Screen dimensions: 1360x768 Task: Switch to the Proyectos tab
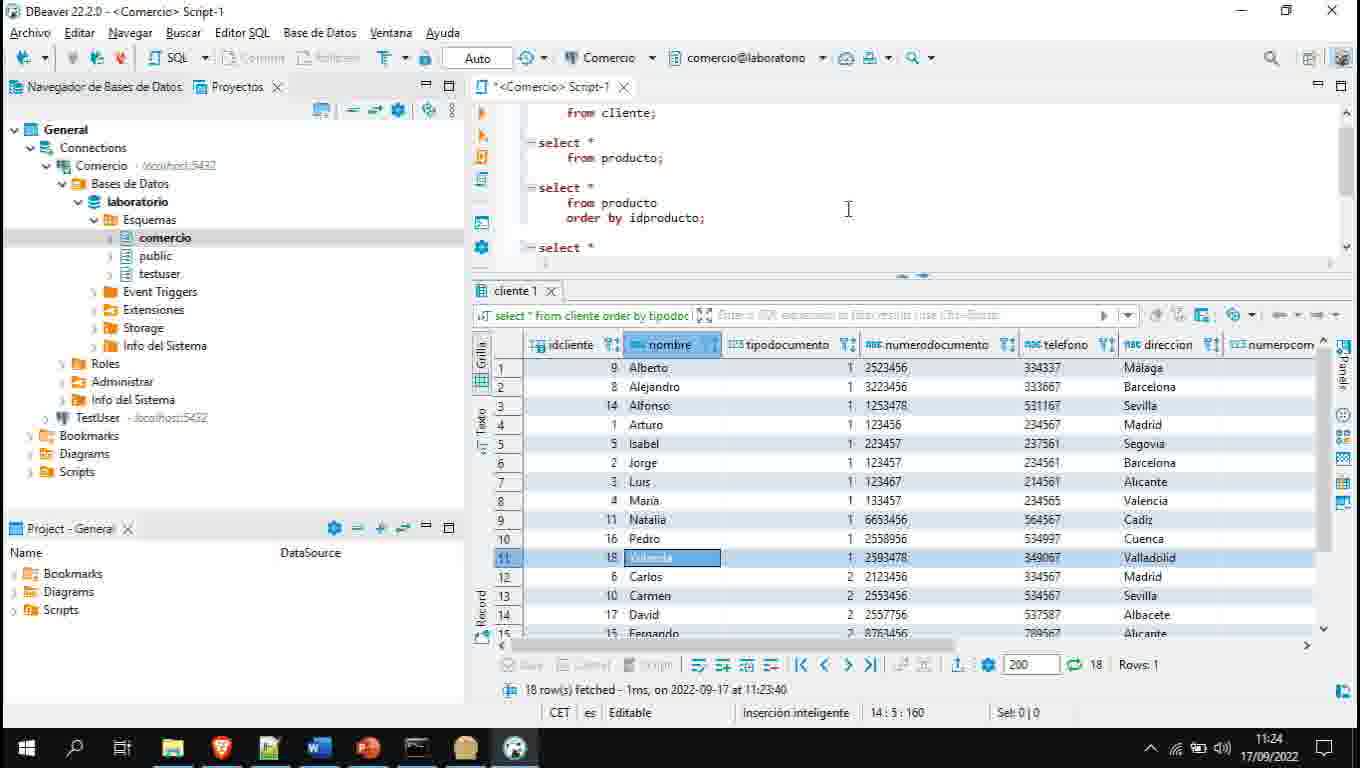click(x=237, y=87)
